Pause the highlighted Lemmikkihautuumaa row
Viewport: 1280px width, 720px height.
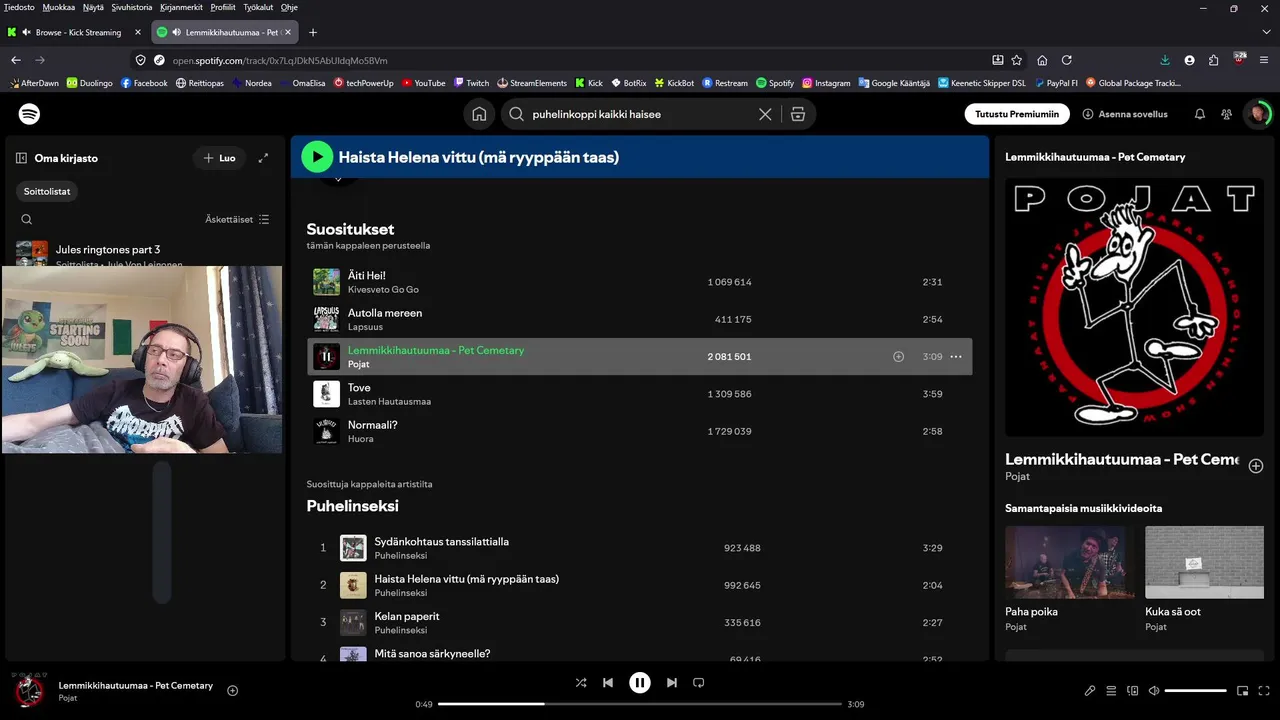tap(327, 357)
